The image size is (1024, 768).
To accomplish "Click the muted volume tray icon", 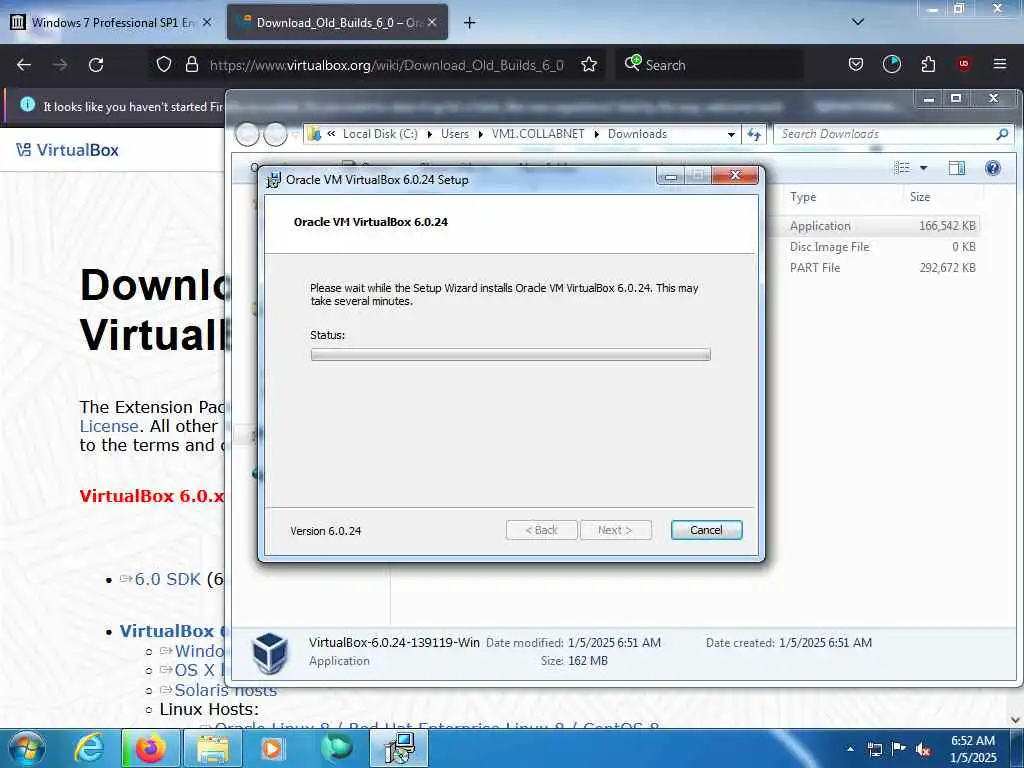I will coord(923,749).
